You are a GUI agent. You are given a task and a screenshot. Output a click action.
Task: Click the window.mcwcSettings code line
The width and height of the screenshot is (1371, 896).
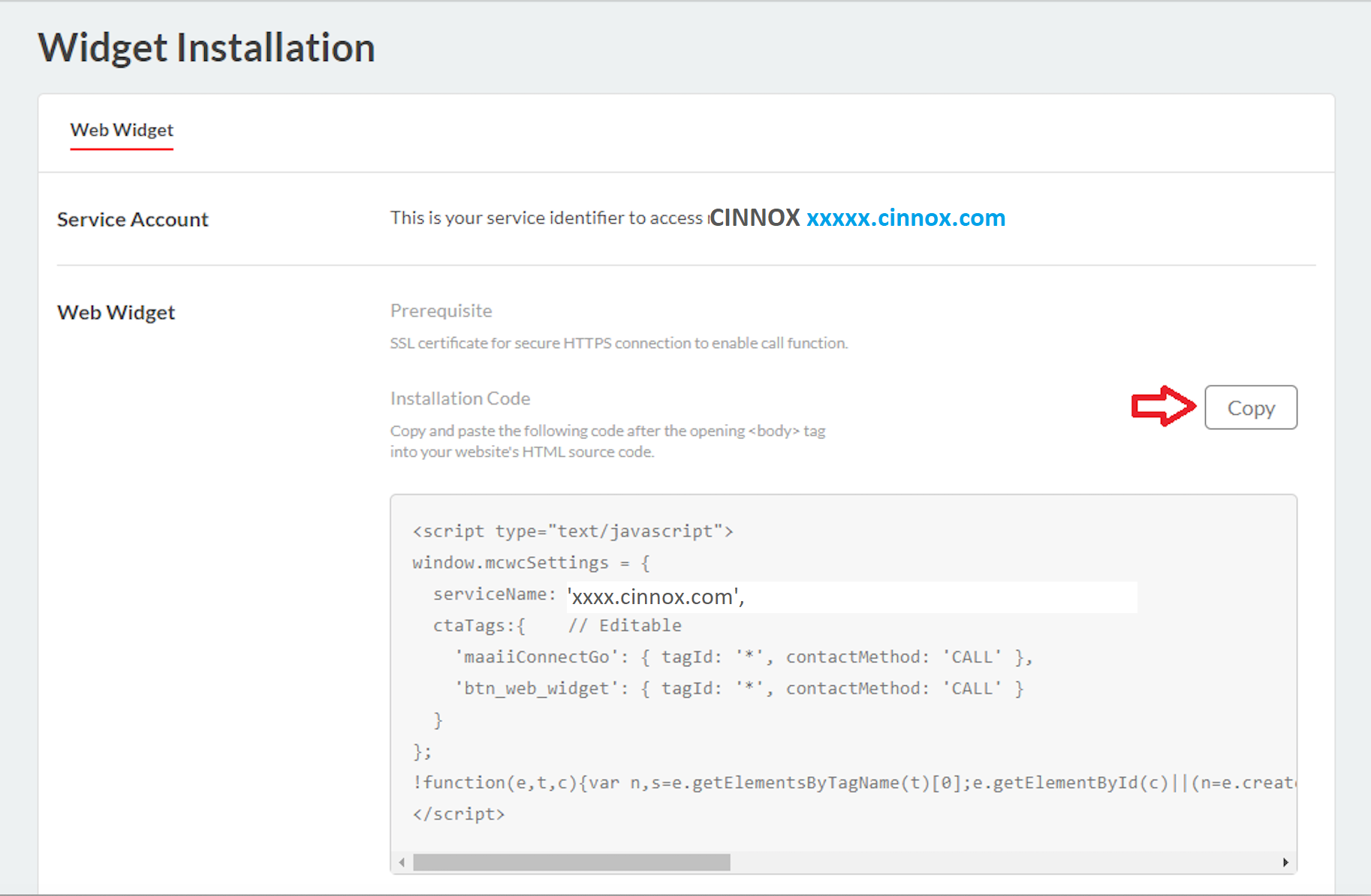click(532, 563)
